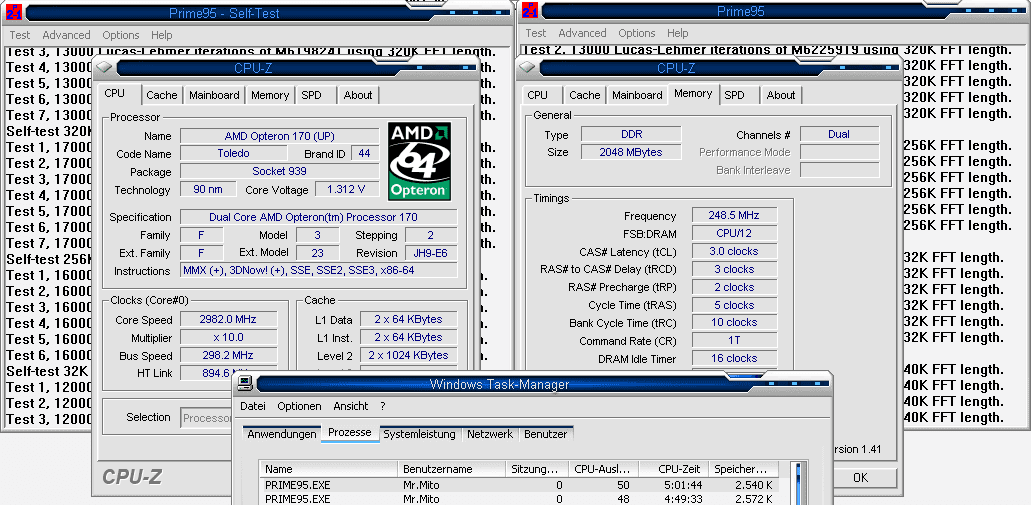Open Optionen menu in Task-Manager

click(299, 406)
